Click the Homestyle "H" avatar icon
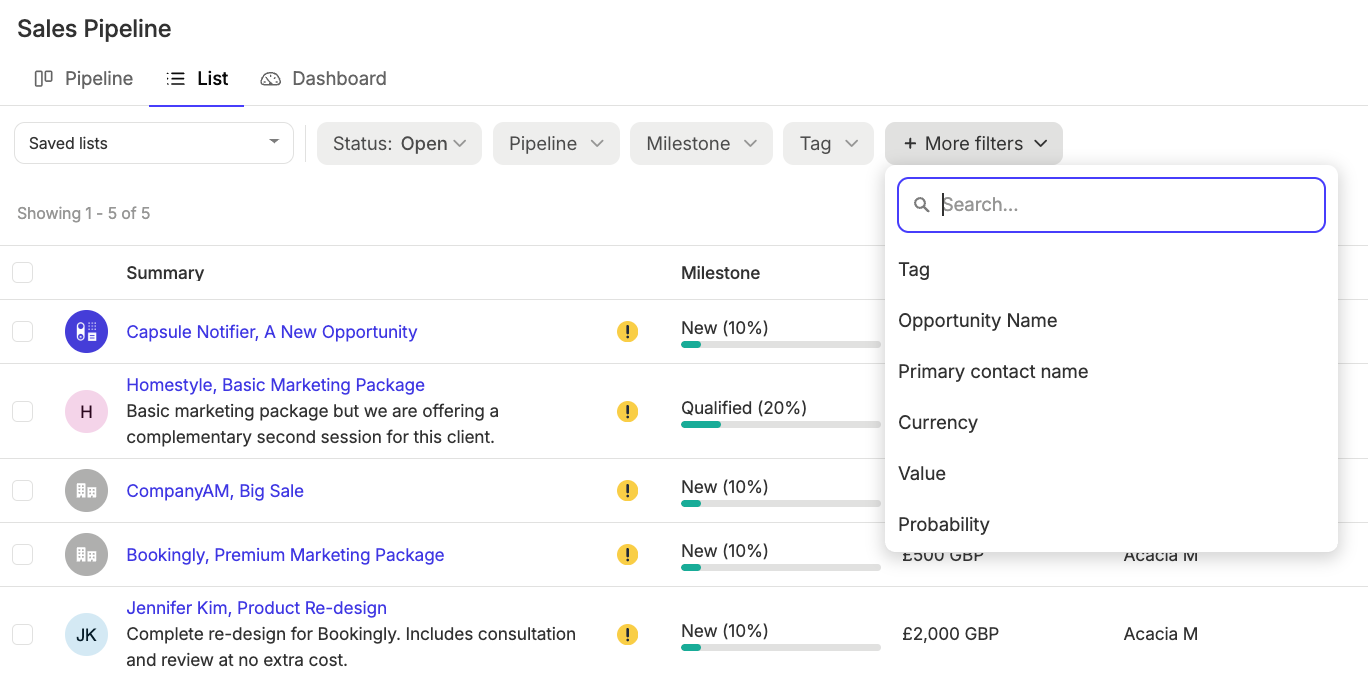This screenshot has width=1368, height=677. (86, 411)
